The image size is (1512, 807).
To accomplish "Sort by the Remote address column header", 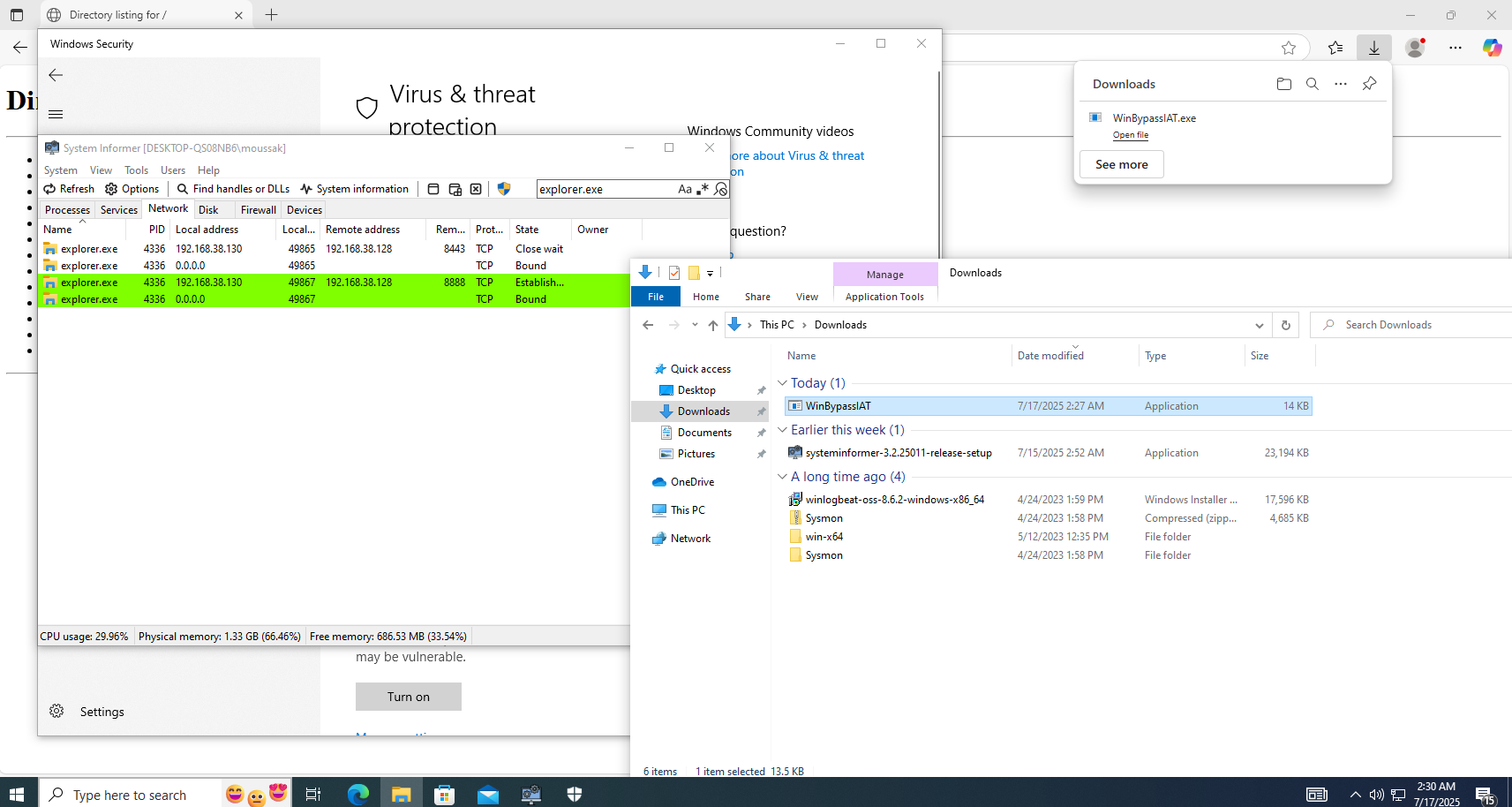I will click(x=374, y=230).
